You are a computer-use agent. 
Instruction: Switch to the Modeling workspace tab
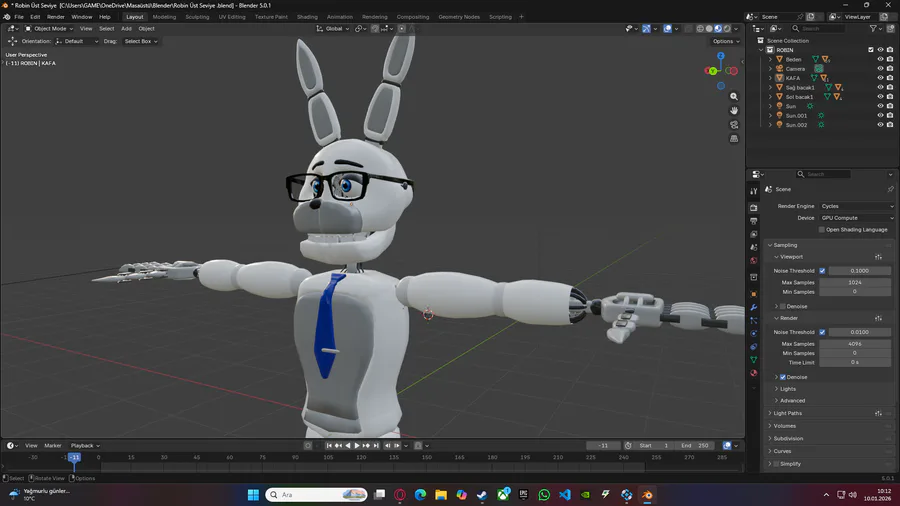pos(164,17)
